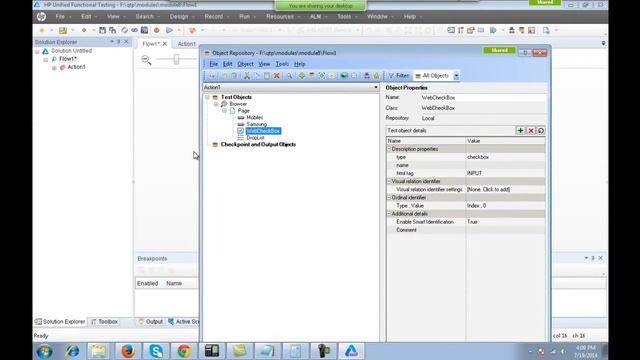Collapse the Visual relation identifier section
This screenshot has width=640, height=360.
point(389,181)
